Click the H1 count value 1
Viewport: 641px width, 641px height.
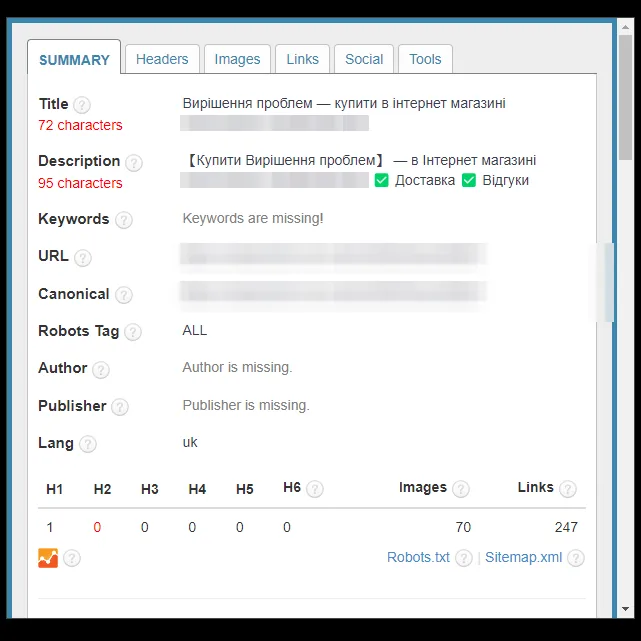coord(50,527)
